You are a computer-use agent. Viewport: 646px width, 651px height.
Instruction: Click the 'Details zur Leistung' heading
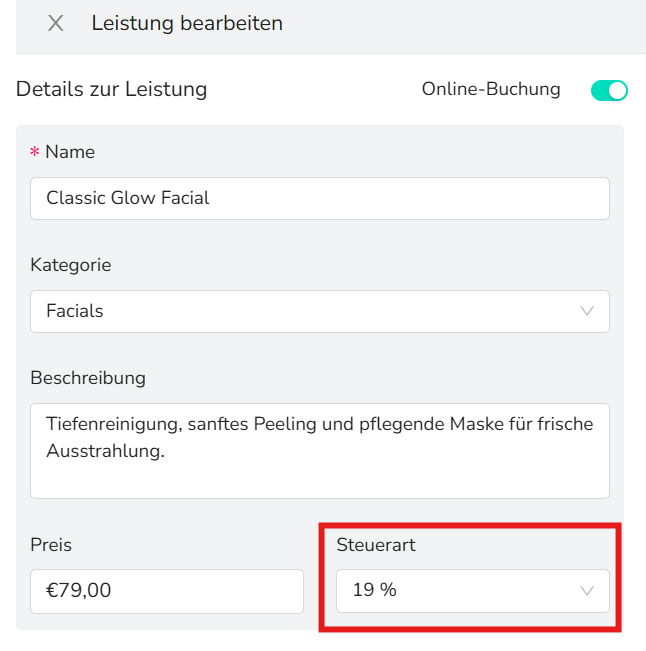[x=111, y=89]
